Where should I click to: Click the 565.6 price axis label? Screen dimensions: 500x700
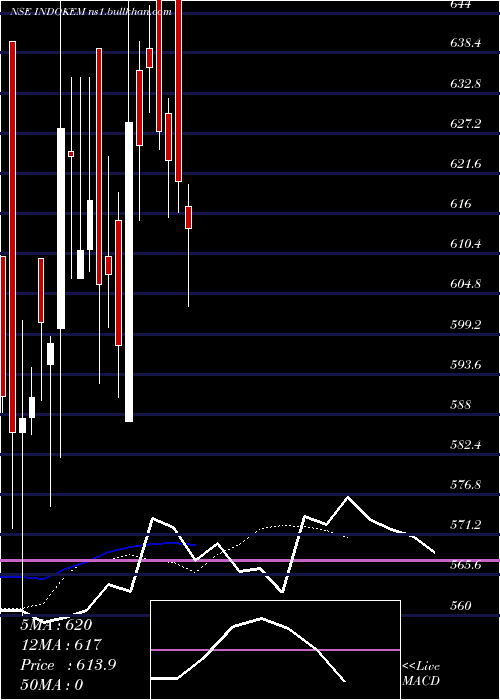pyautogui.click(x=466, y=565)
